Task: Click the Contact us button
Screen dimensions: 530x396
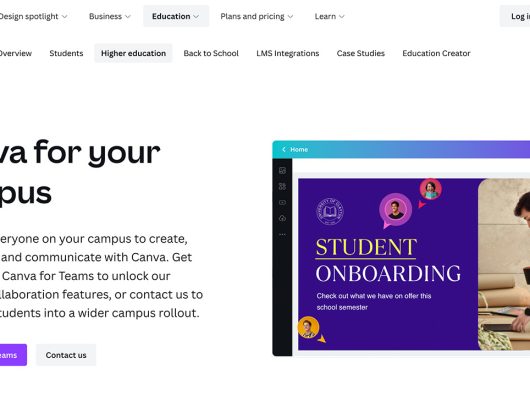Action: click(x=66, y=355)
